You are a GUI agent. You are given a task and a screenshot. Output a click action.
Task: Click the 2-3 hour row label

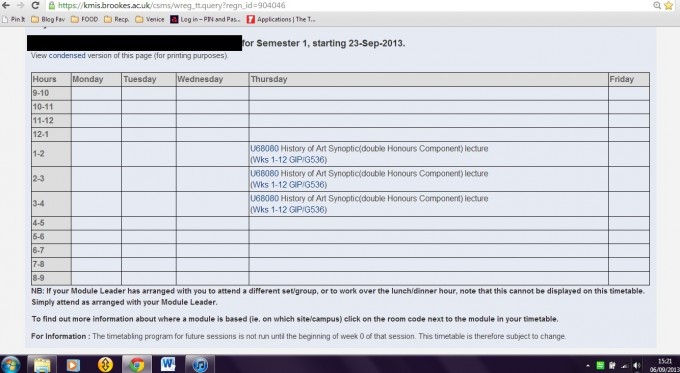pyautogui.click(x=51, y=179)
